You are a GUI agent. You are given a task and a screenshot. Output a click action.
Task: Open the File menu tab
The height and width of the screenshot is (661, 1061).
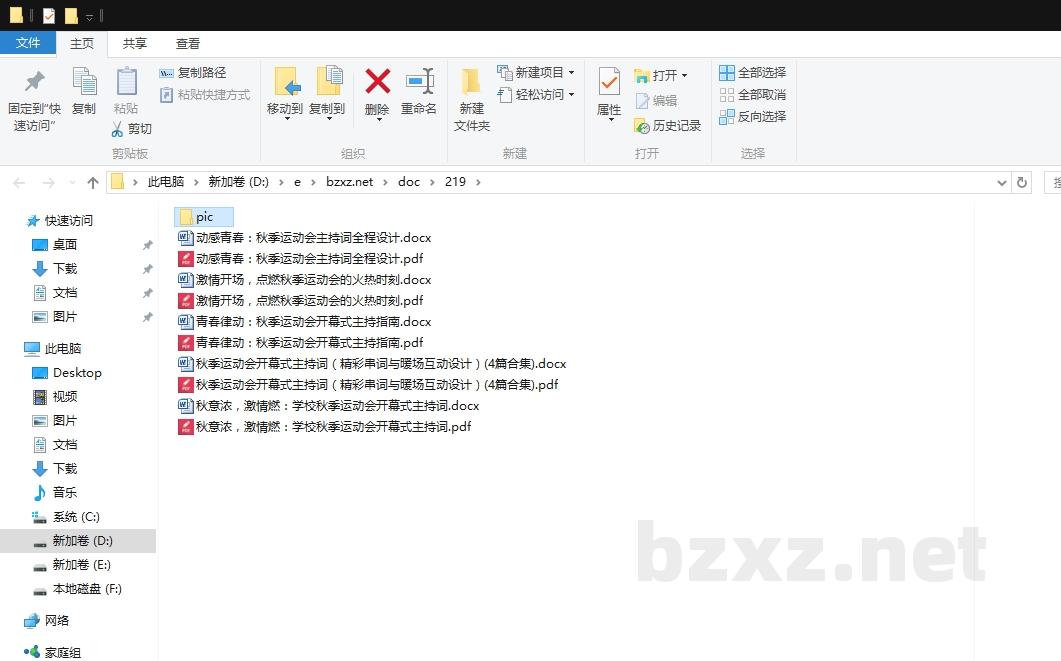[x=28, y=43]
